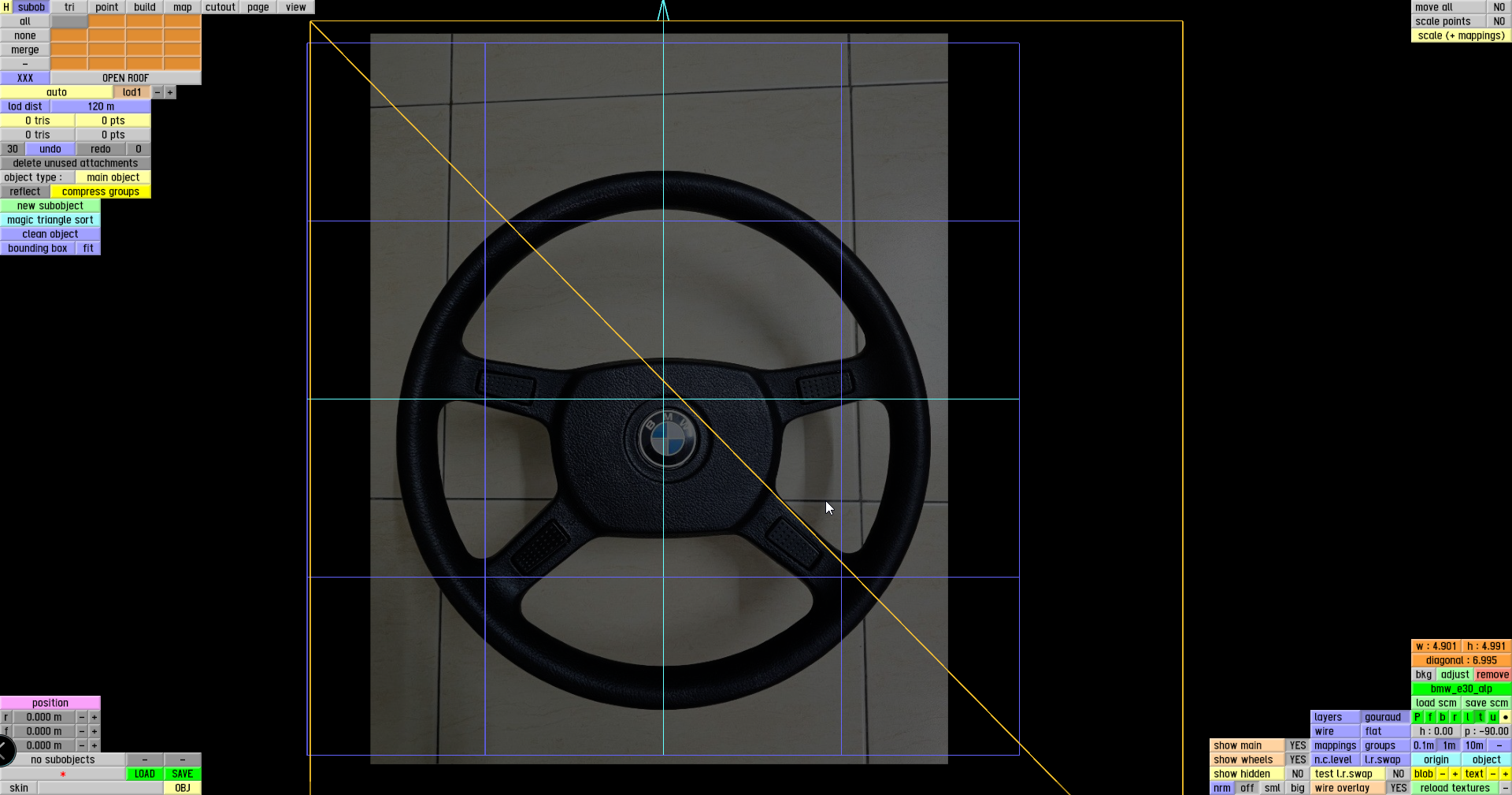Viewport: 1512px width, 795px height.
Task: Click reload textures button
Action: (x=1455, y=788)
